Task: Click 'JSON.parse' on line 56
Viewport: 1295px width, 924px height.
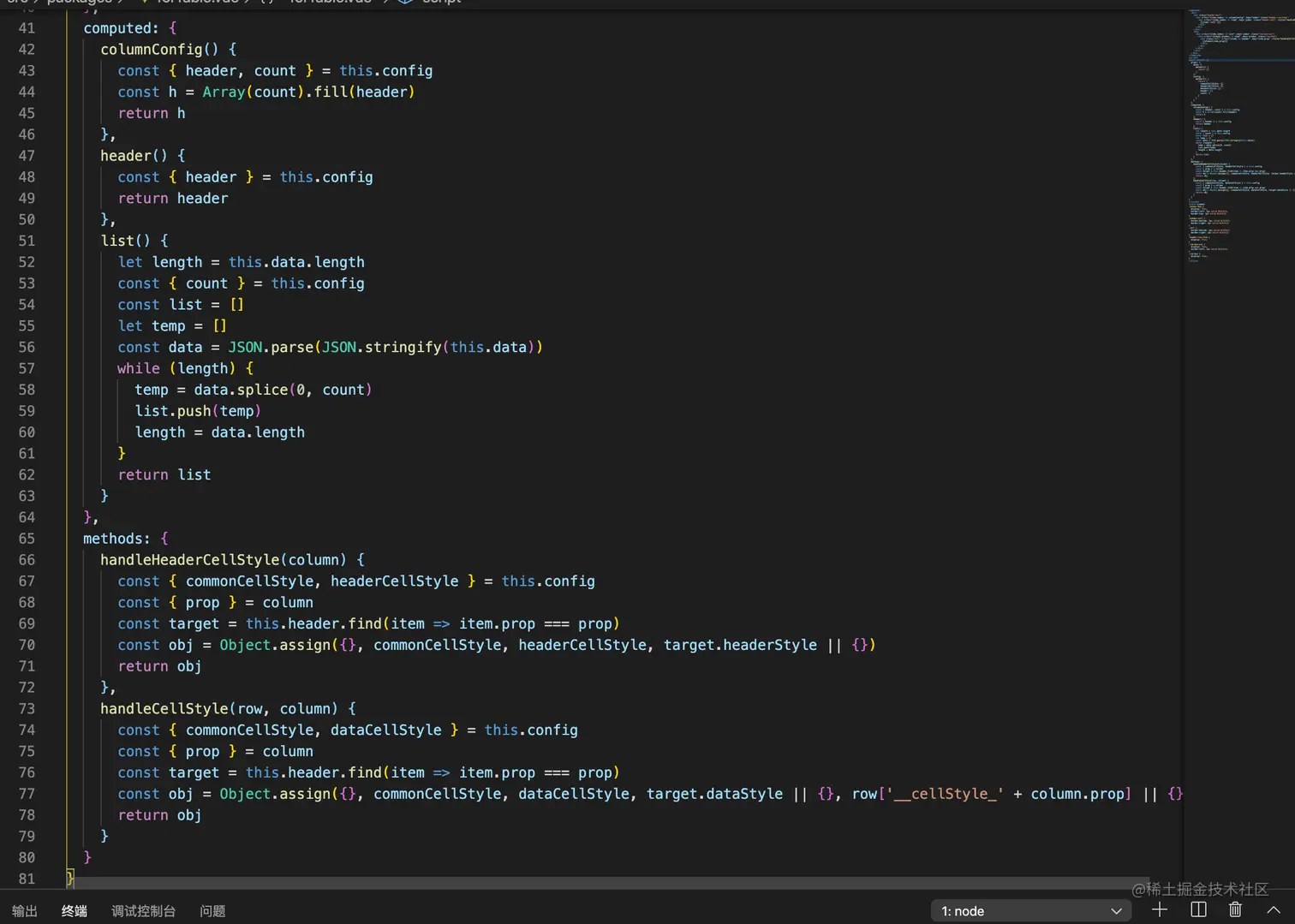Action: tap(271, 347)
